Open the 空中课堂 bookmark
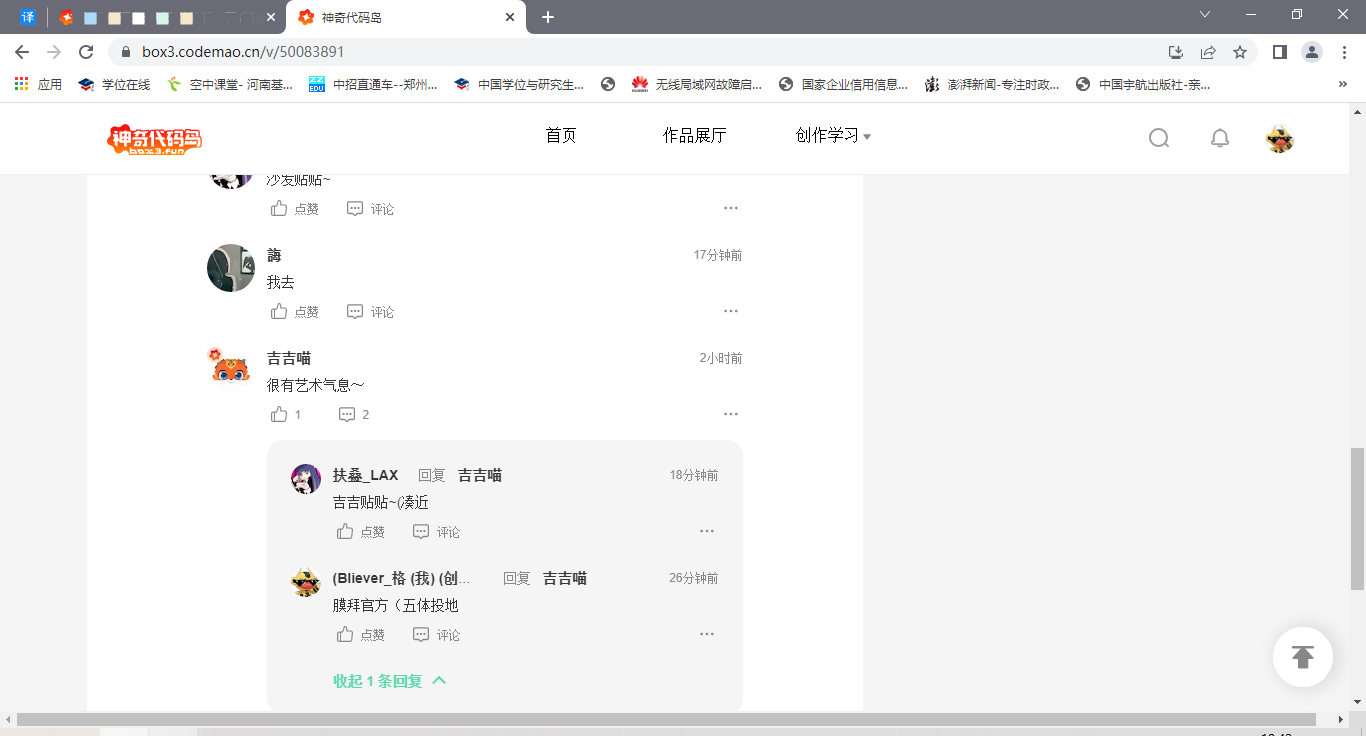This screenshot has height=736, width=1366. 229,84
